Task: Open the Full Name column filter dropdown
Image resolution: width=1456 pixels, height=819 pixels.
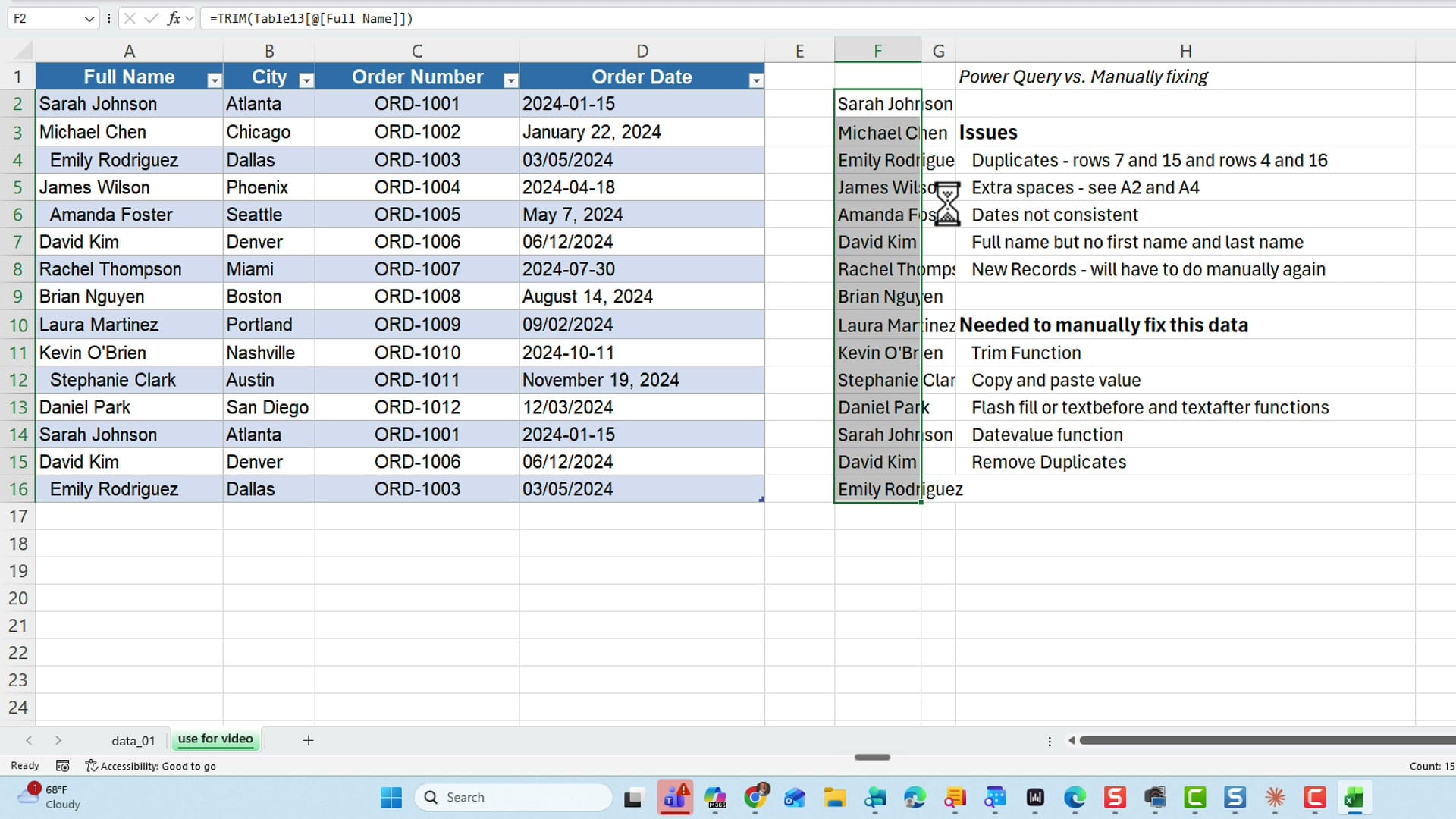Action: coord(215,80)
